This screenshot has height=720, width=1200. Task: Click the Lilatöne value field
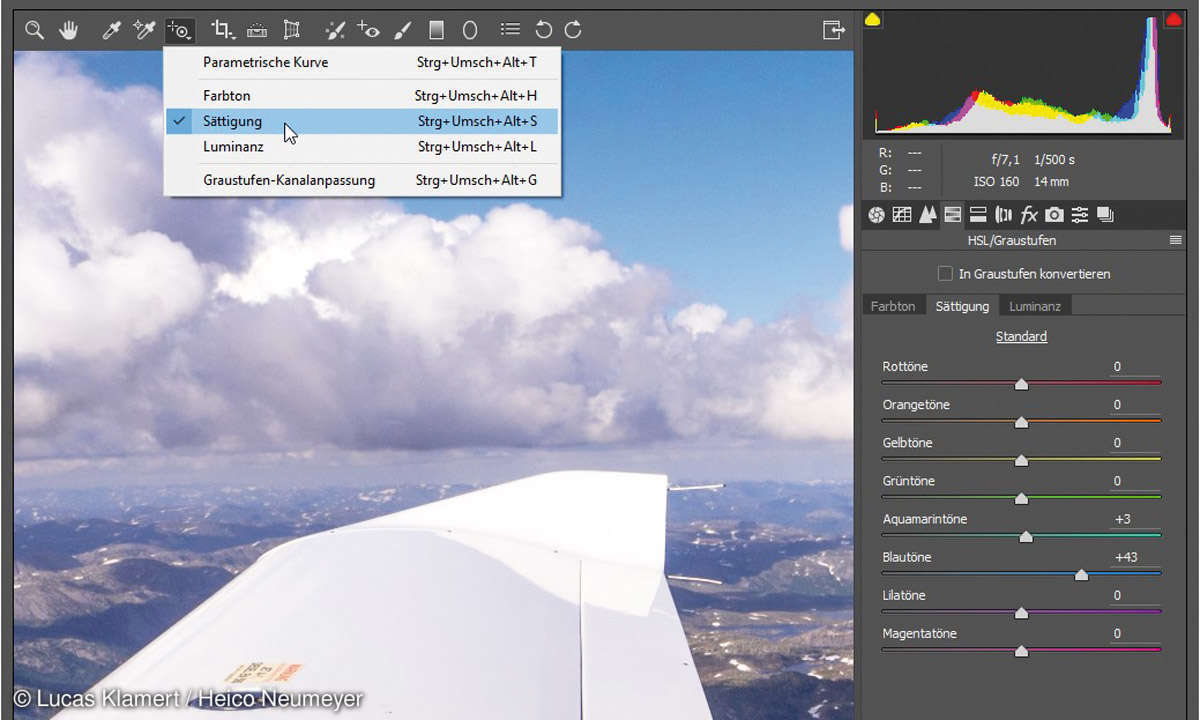(1135, 595)
